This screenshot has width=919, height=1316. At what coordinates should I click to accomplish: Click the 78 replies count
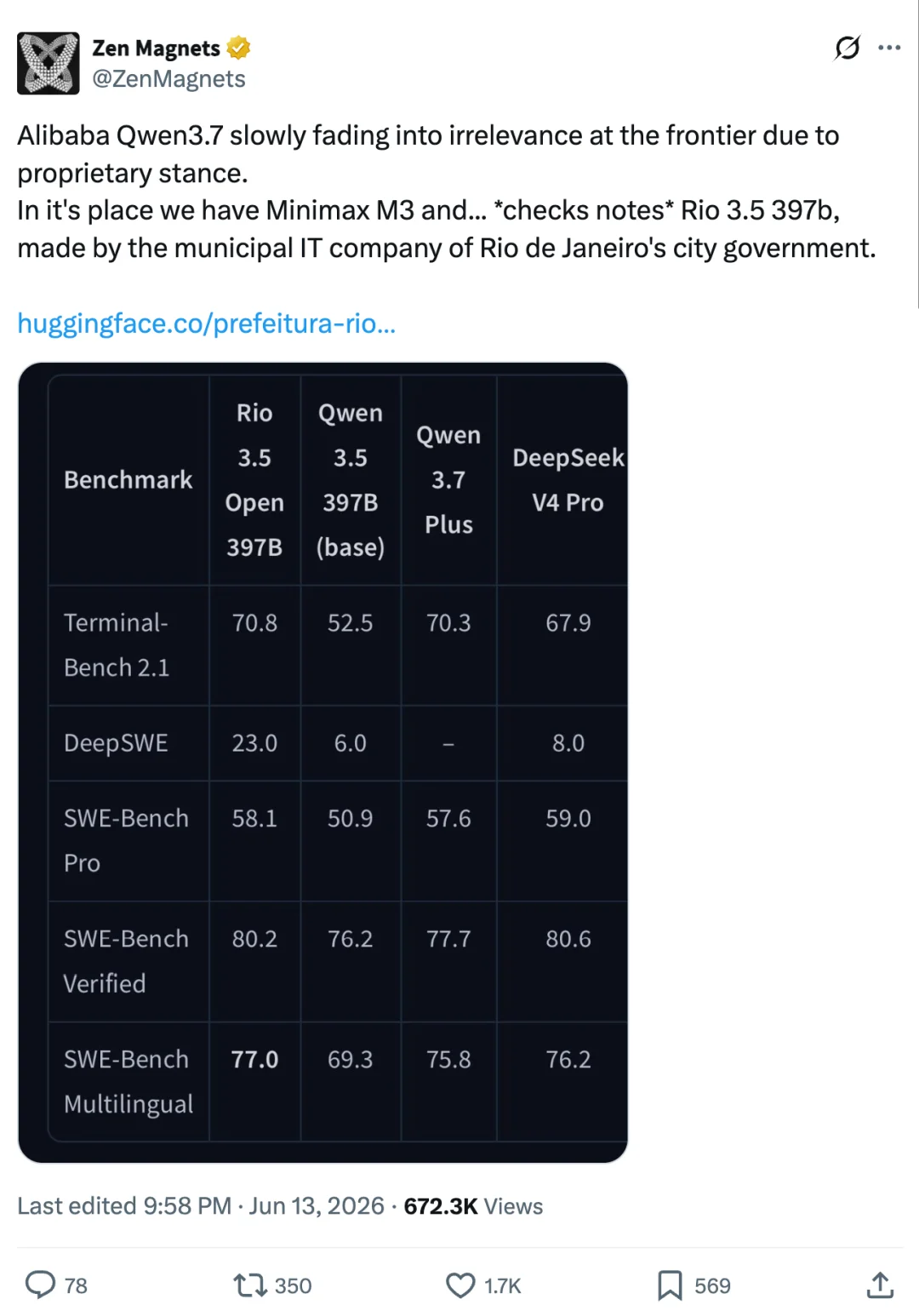(76, 1285)
